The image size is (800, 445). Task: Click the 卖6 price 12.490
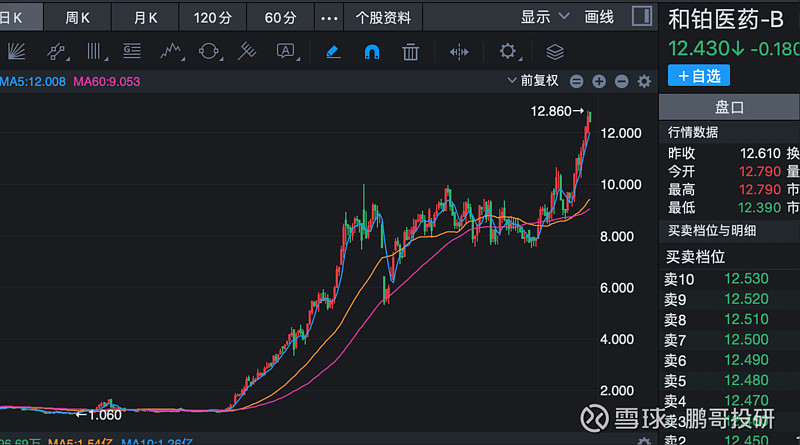tap(746, 360)
